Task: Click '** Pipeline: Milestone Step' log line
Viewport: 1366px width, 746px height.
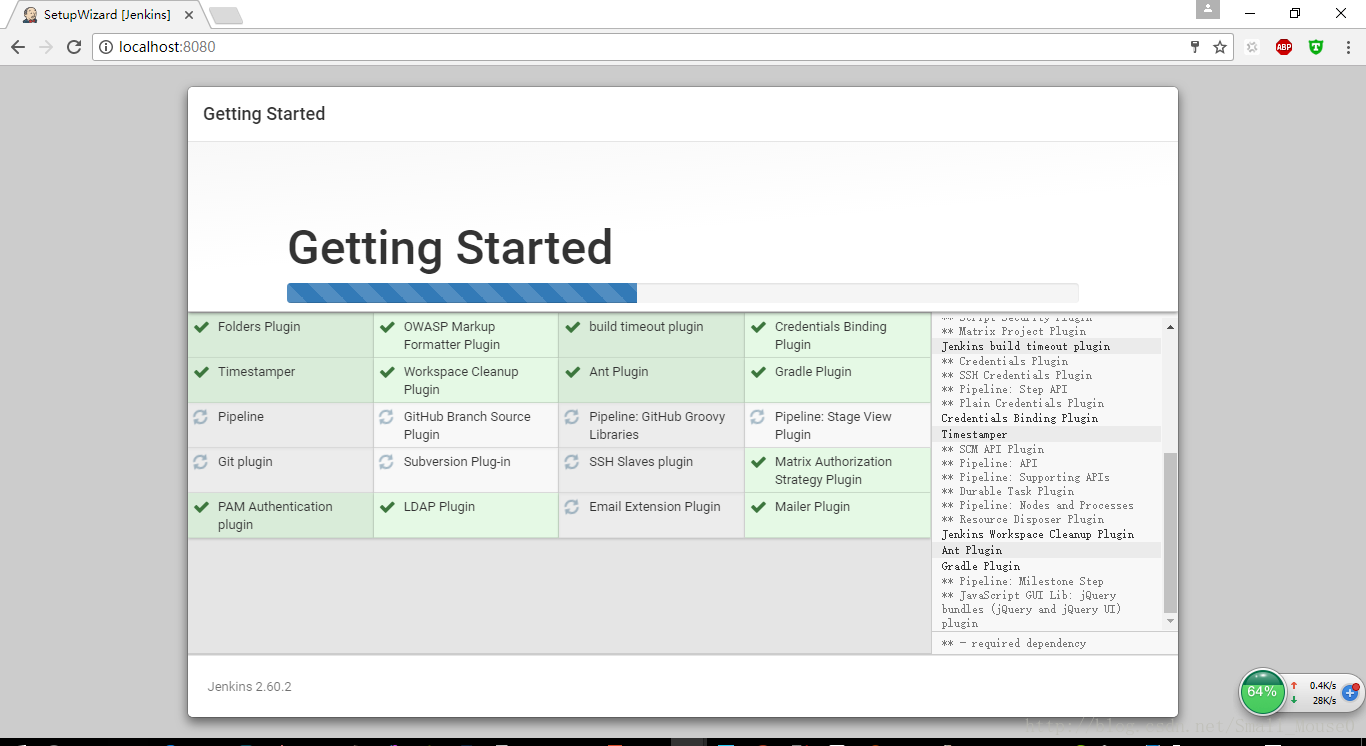Action: (1023, 581)
